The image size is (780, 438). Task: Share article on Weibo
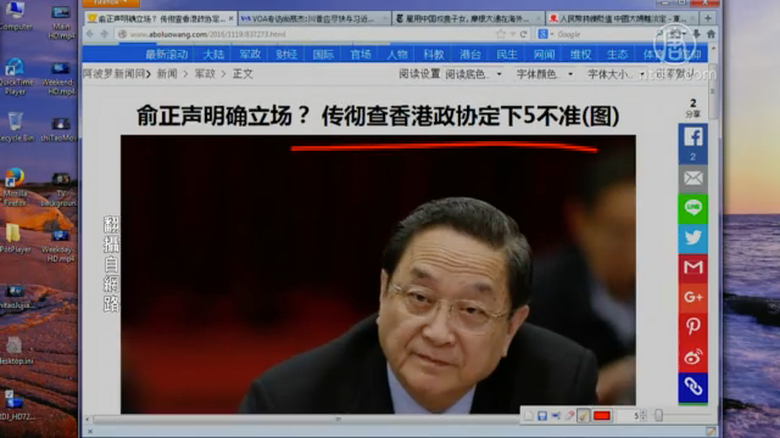[x=692, y=356]
